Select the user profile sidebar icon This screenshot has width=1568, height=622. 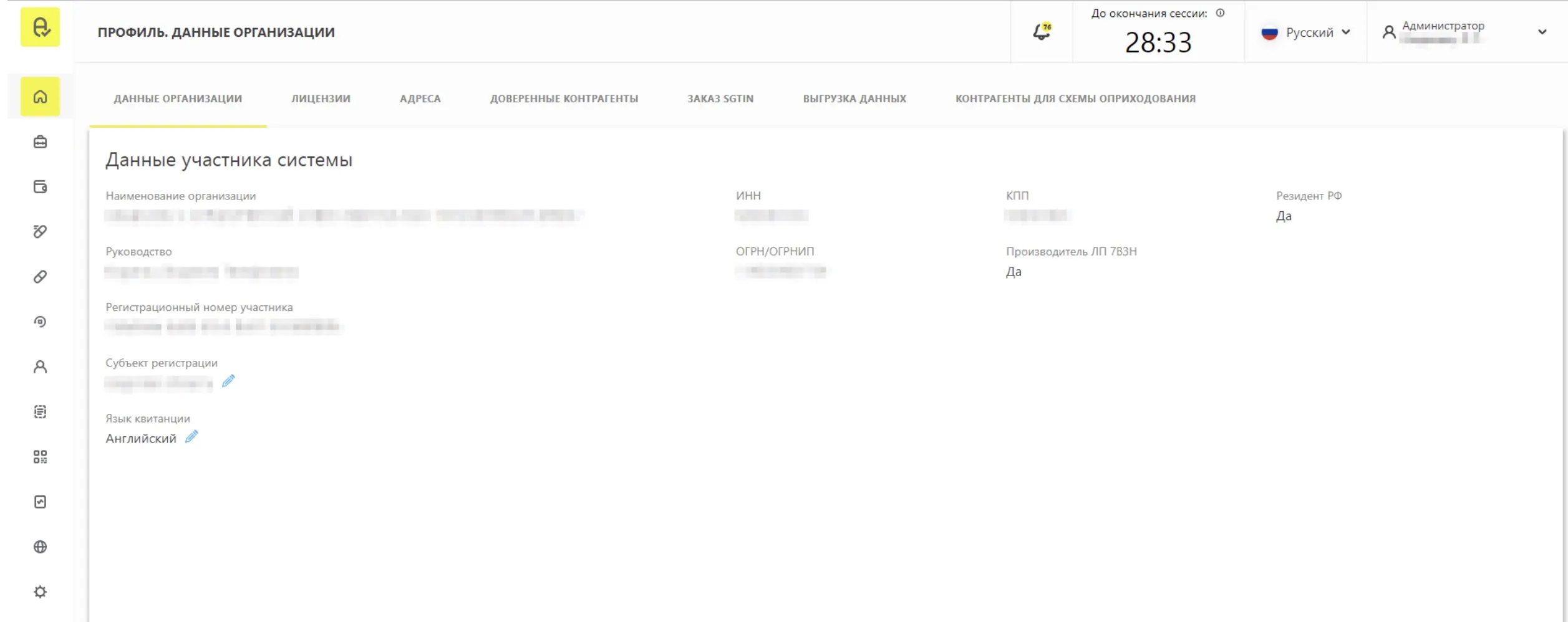(x=40, y=366)
